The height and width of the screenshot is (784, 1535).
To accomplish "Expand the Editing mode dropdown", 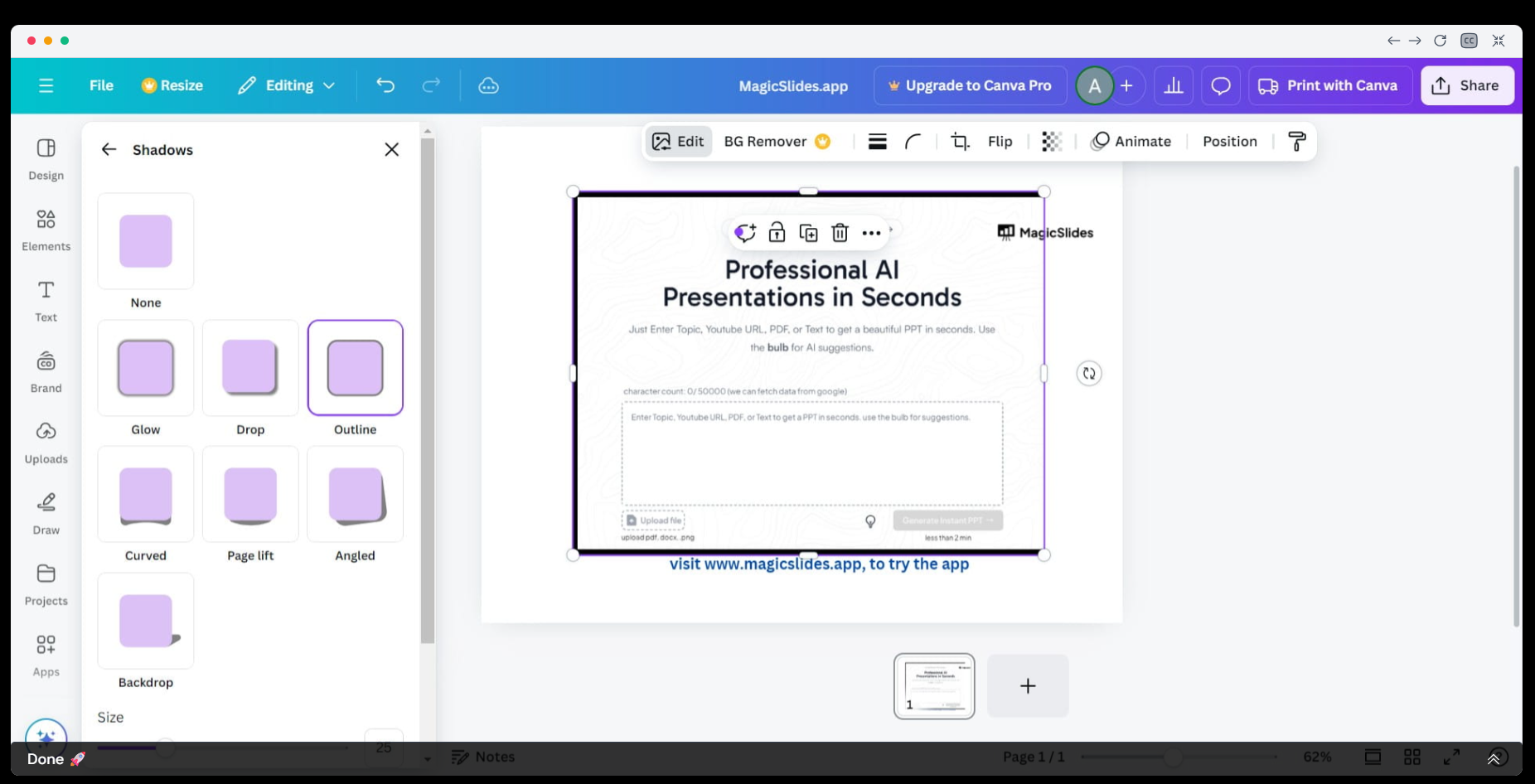I will point(286,85).
